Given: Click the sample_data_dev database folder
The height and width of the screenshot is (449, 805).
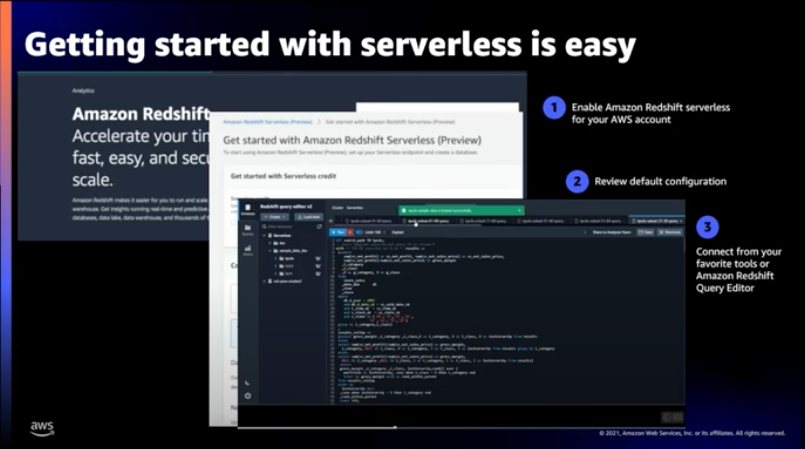Looking at the screenshot, I should pos(291,251).
